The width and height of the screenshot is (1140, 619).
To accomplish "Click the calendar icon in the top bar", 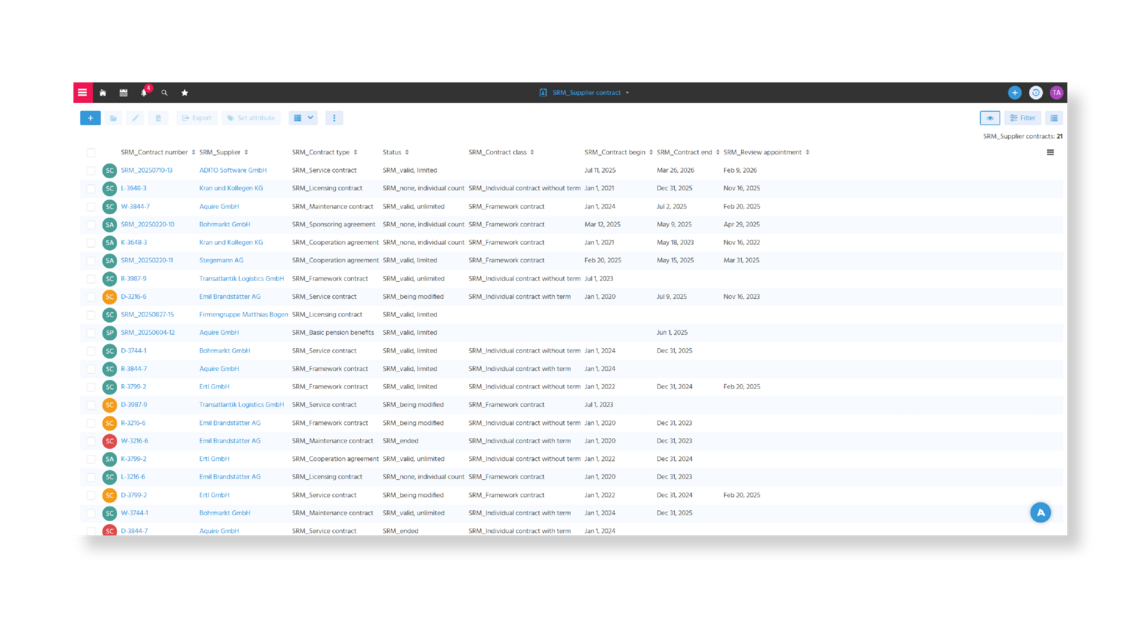I will 122,91.
